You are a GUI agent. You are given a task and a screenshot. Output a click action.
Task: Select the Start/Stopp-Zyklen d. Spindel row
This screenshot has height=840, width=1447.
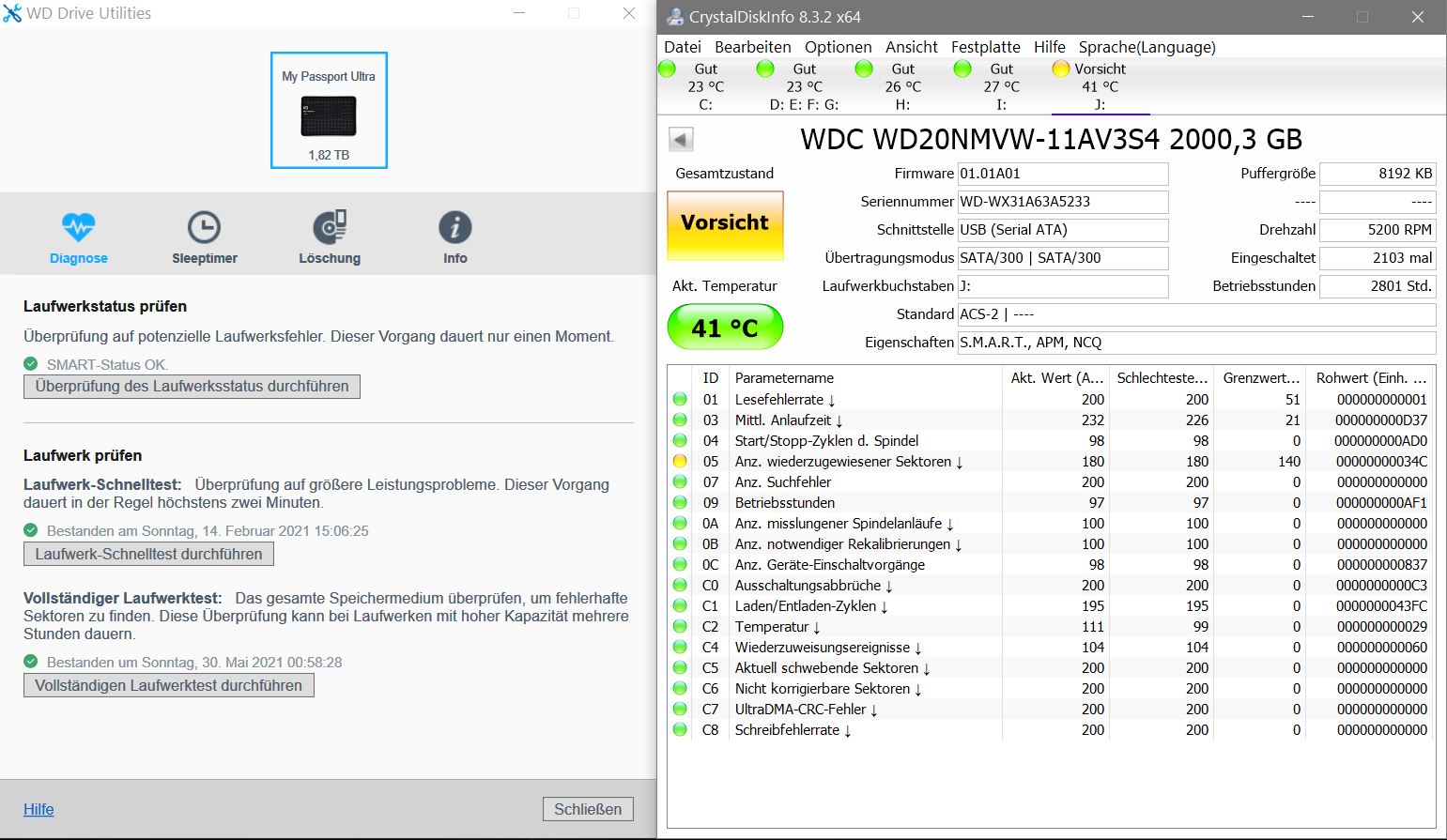coord(1051,440)
